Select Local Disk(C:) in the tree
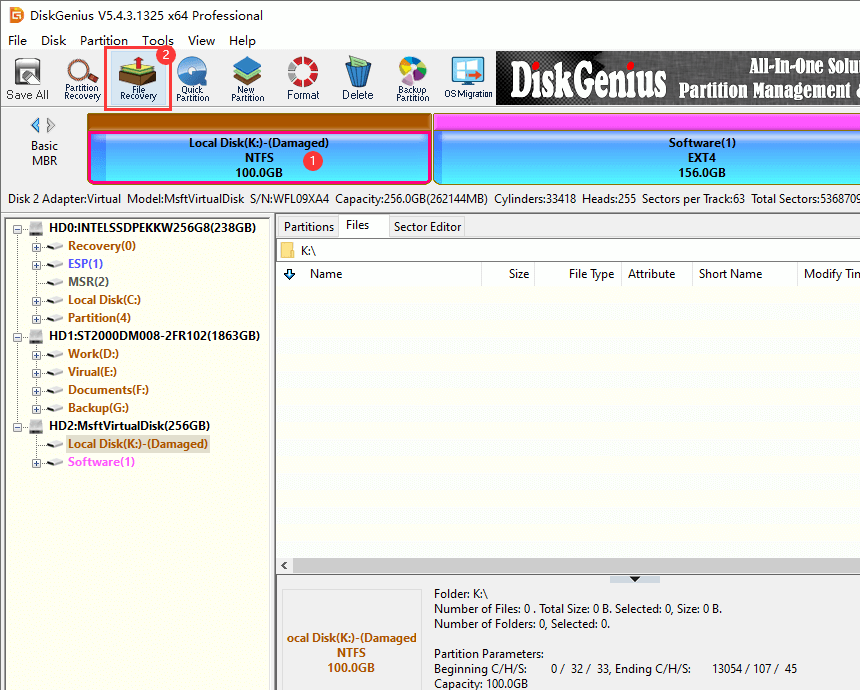The image size is (860, 690). click(104, 300)
